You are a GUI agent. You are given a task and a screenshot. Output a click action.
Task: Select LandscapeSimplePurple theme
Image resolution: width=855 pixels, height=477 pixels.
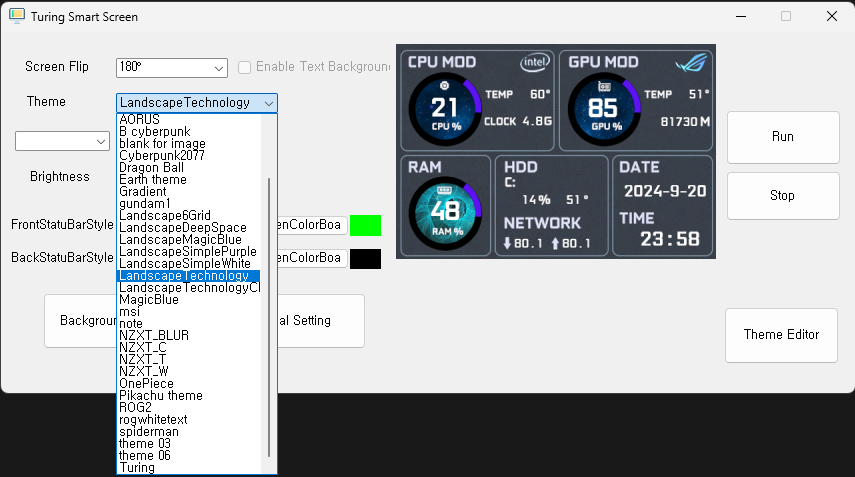pyautogui.click(x=189, y=251)
